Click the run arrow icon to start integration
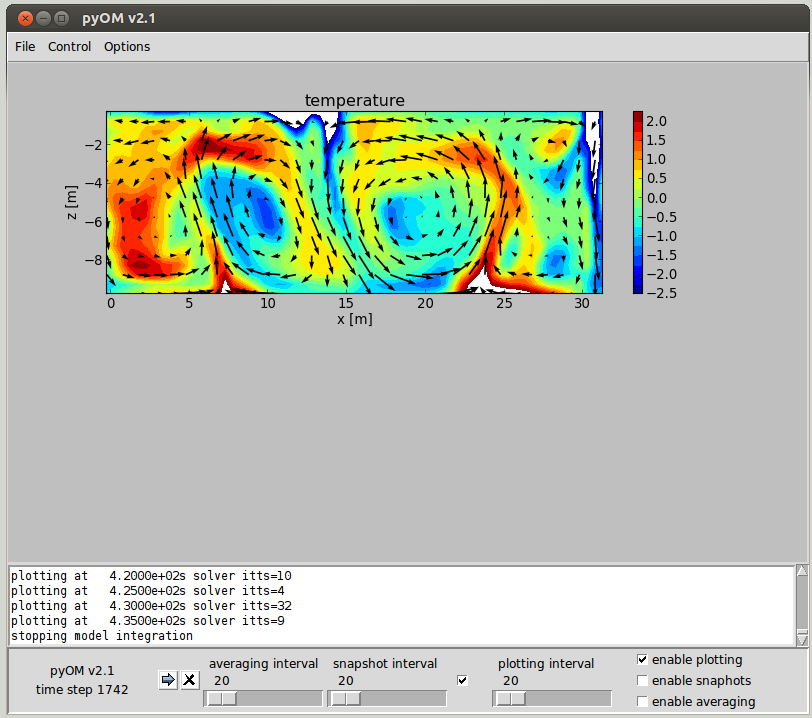Image resolution: width=812 pixels, height=718 pixels. point(168,680)
